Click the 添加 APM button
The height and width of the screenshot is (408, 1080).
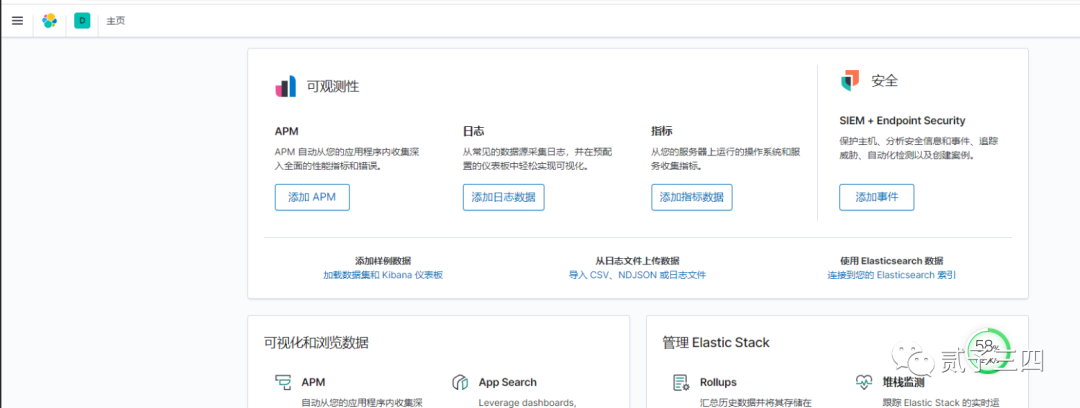pyautogui.click(x=312, y=197)
